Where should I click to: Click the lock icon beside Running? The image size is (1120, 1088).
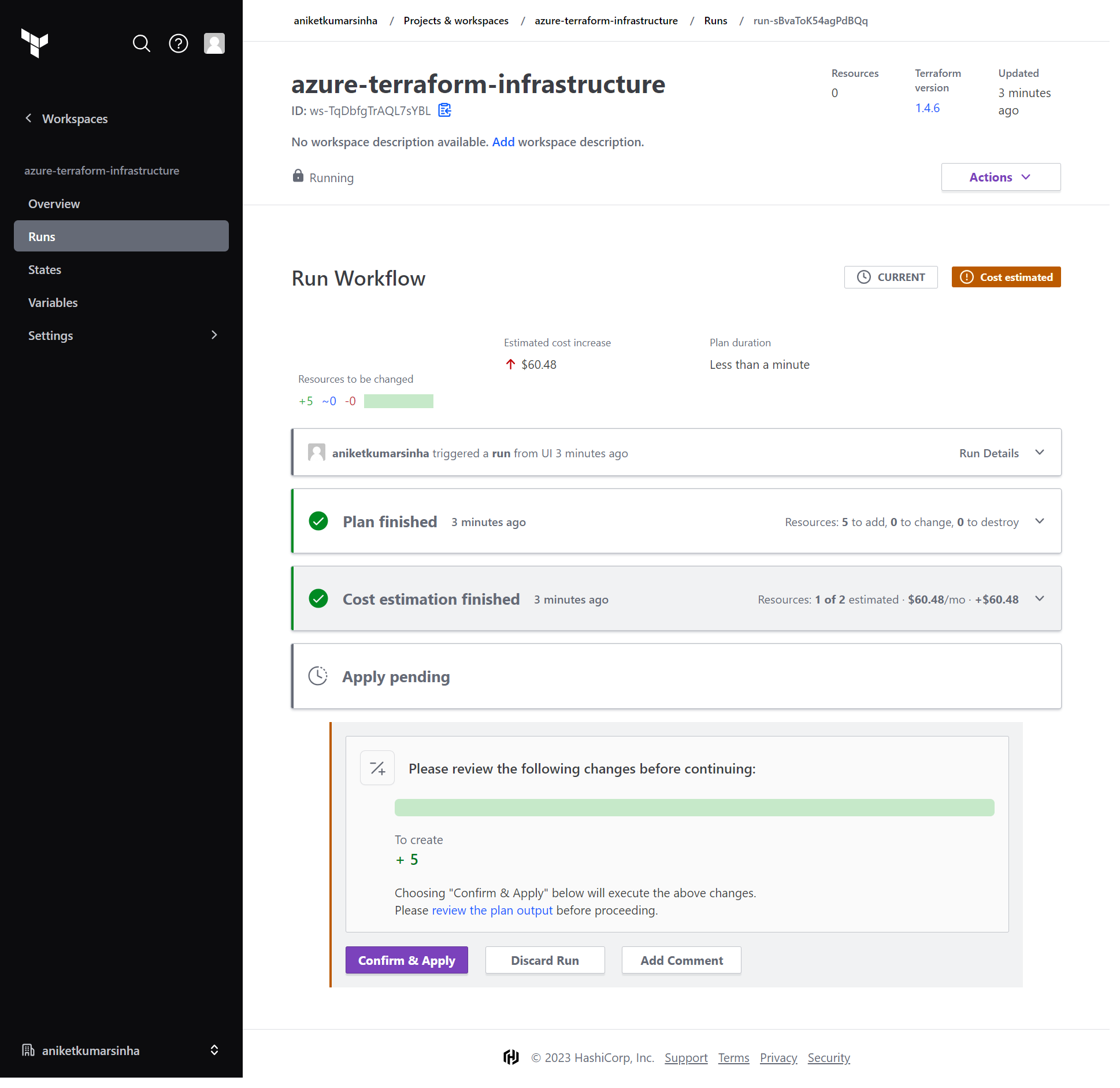tap(298, 176)
